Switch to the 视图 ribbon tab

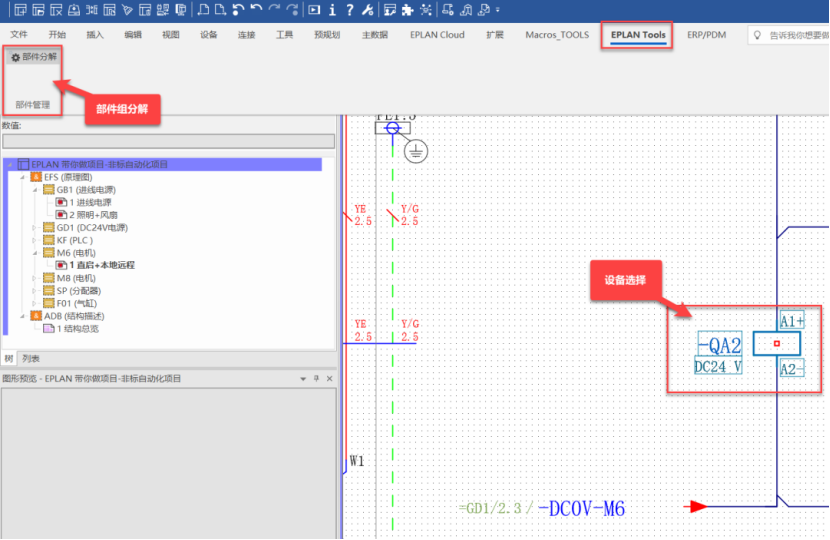pyautogui.click(x=170, y=34)
